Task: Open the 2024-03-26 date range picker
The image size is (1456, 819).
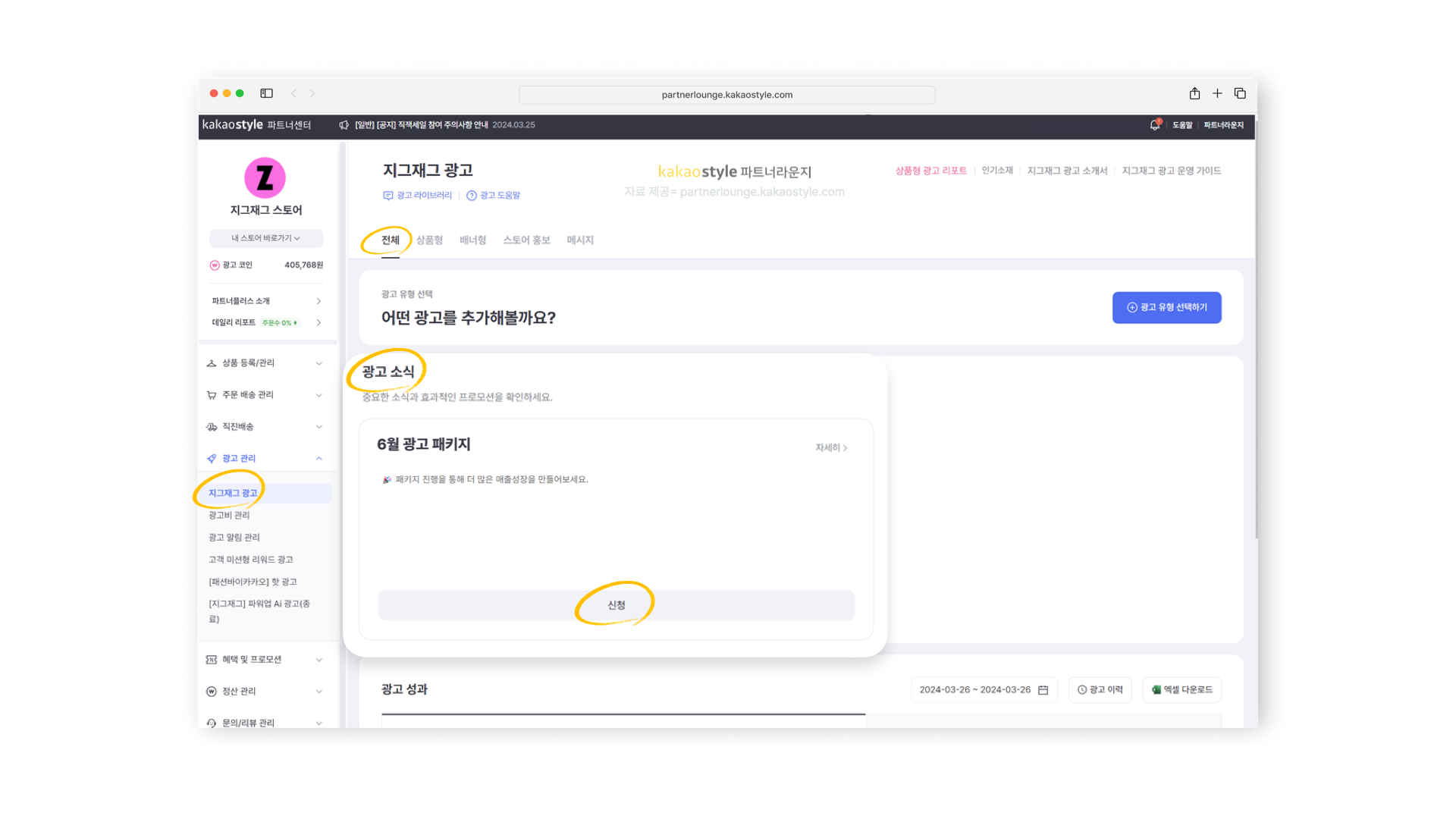Action: 984,690
